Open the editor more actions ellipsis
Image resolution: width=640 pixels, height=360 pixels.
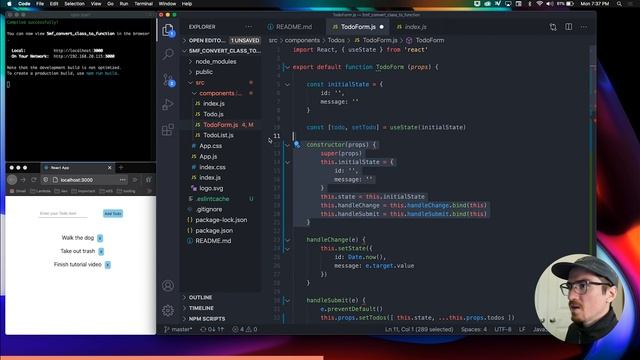pyautogui.click(x=584, y=27)
